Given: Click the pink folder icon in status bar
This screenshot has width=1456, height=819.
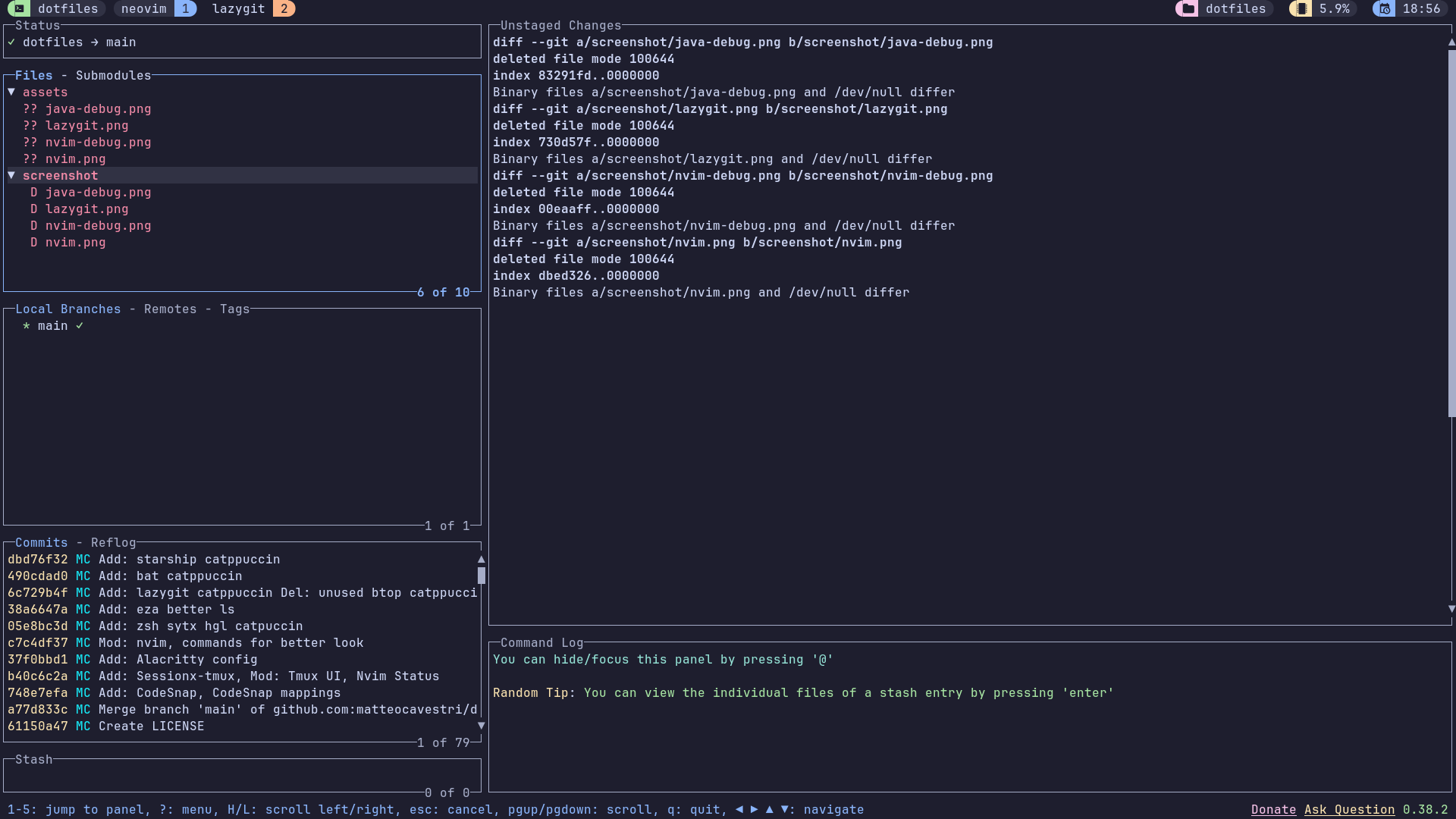Looking at the screenshot, I should (1188, 9).
